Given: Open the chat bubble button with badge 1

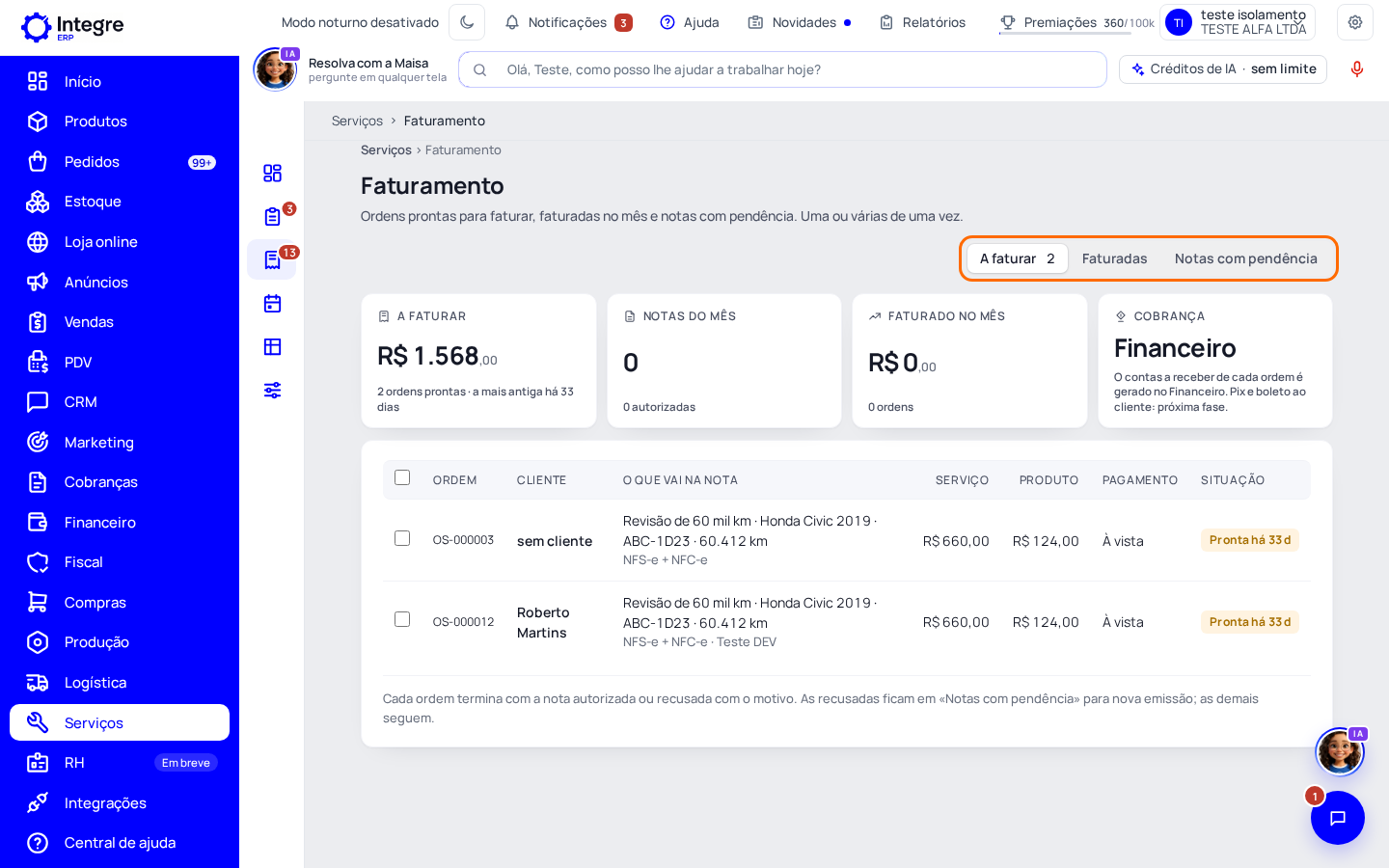Looking at the screenshot, I should tap(1337, 818).
